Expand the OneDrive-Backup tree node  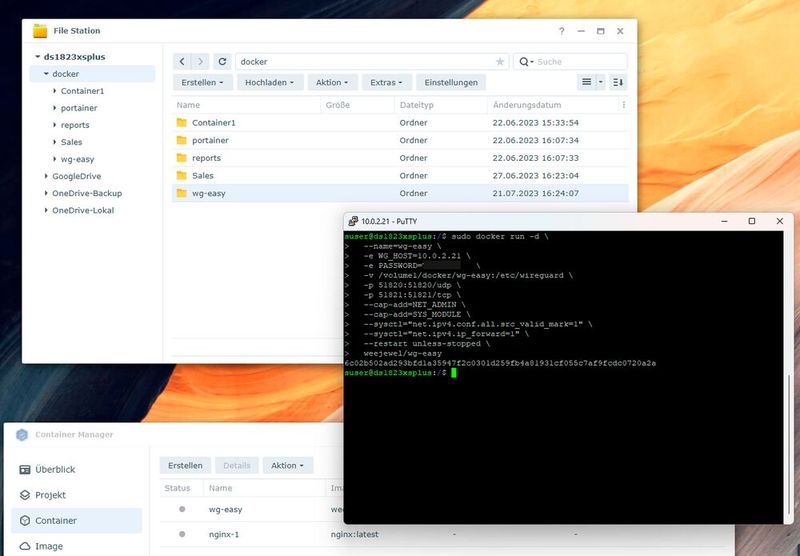point(46,193)
